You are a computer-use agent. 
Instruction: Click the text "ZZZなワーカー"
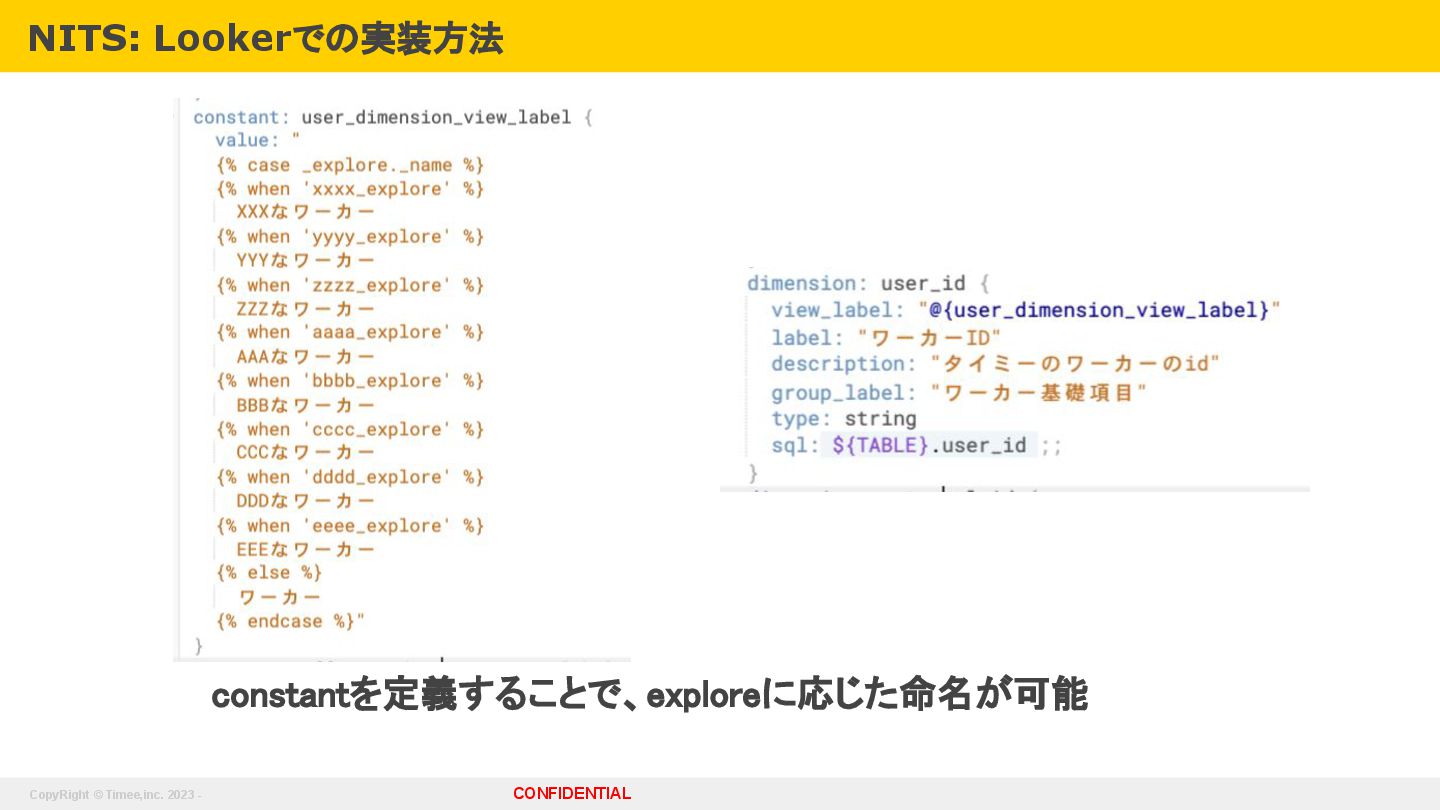[x=305, y=308]
